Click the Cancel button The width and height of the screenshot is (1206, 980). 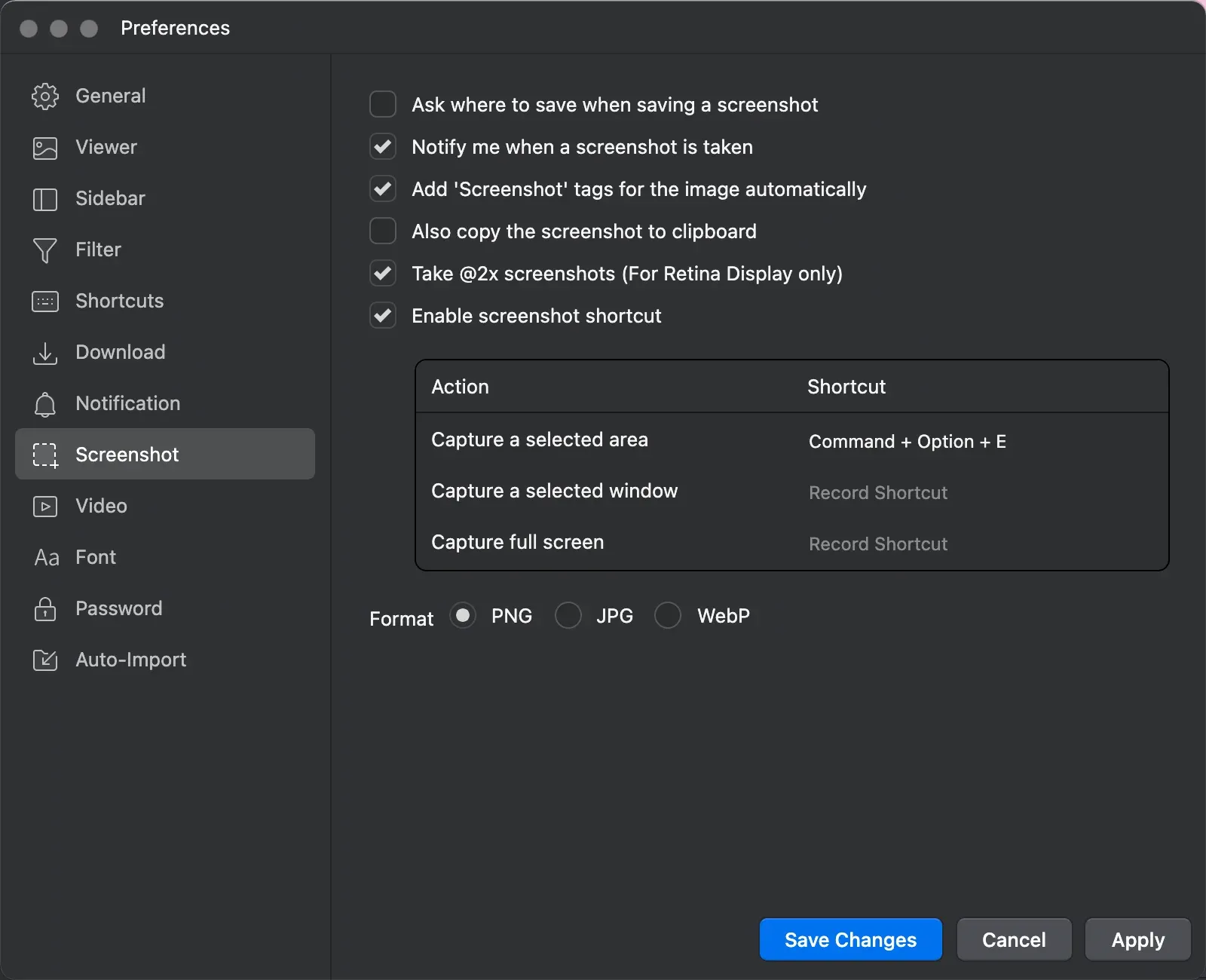pyautogui.click(x=1014, y=939)
